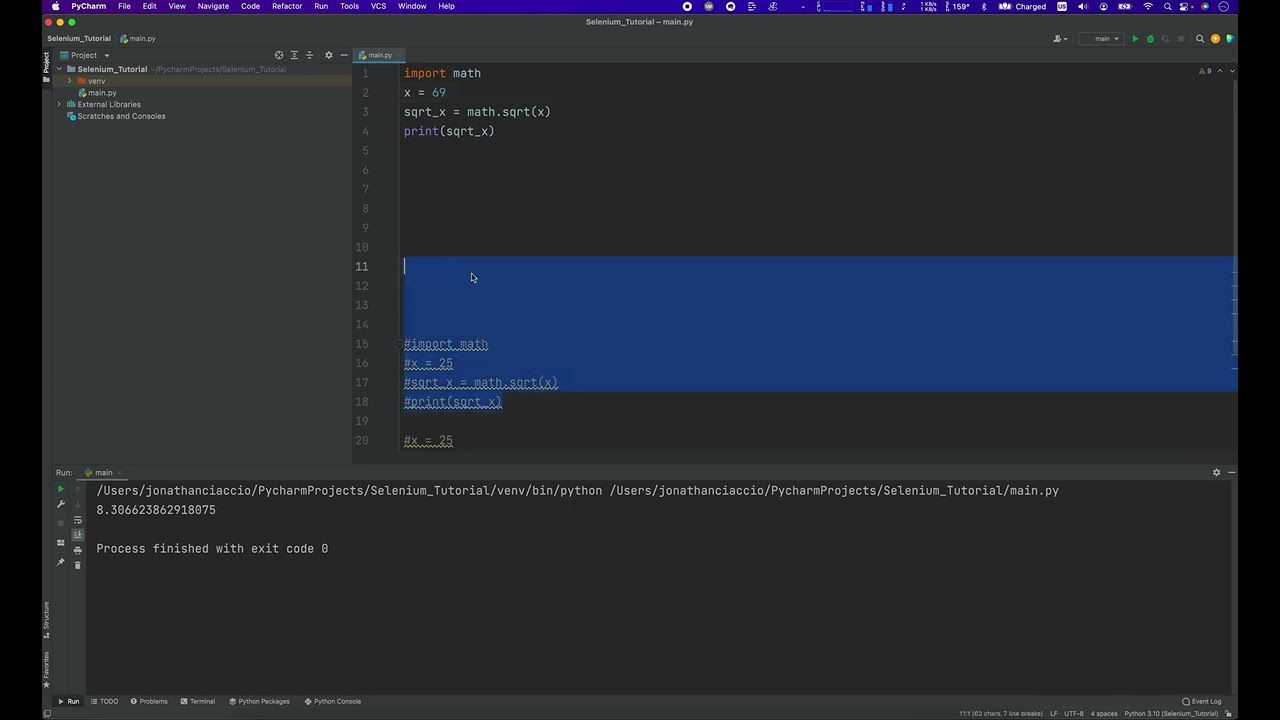This screenshot has width=1280, height=720.
Task: Open the Terminal tool window
Action: (x=197, y=701)
